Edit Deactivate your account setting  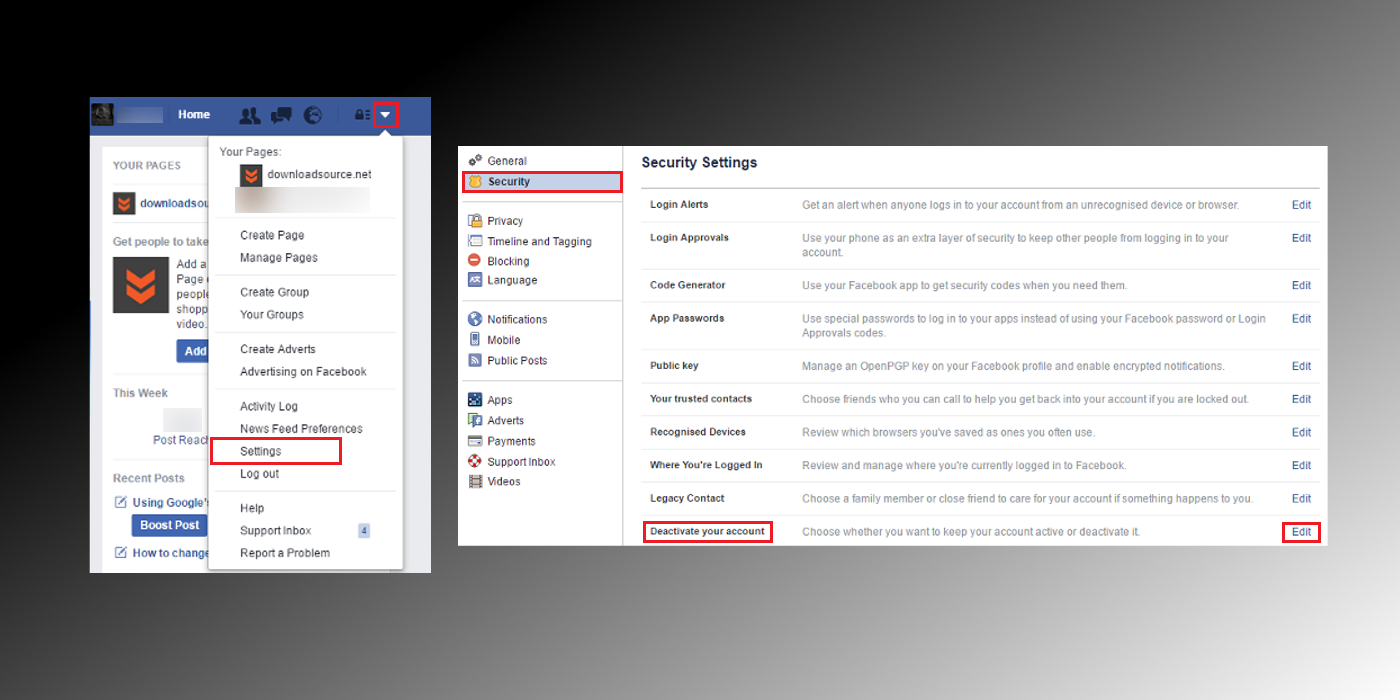[1301, 532]
